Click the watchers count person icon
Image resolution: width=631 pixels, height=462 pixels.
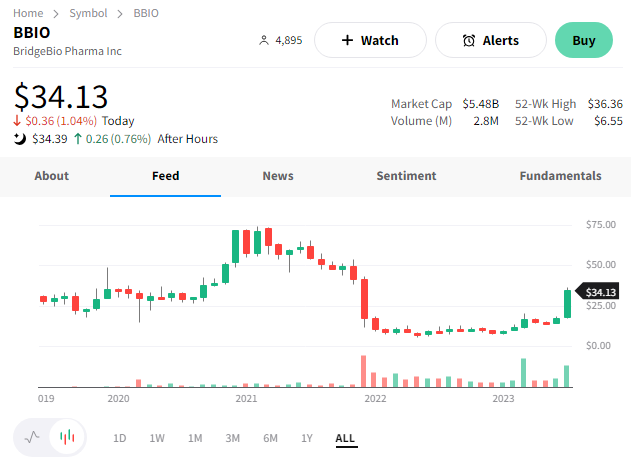coord(264,41)
